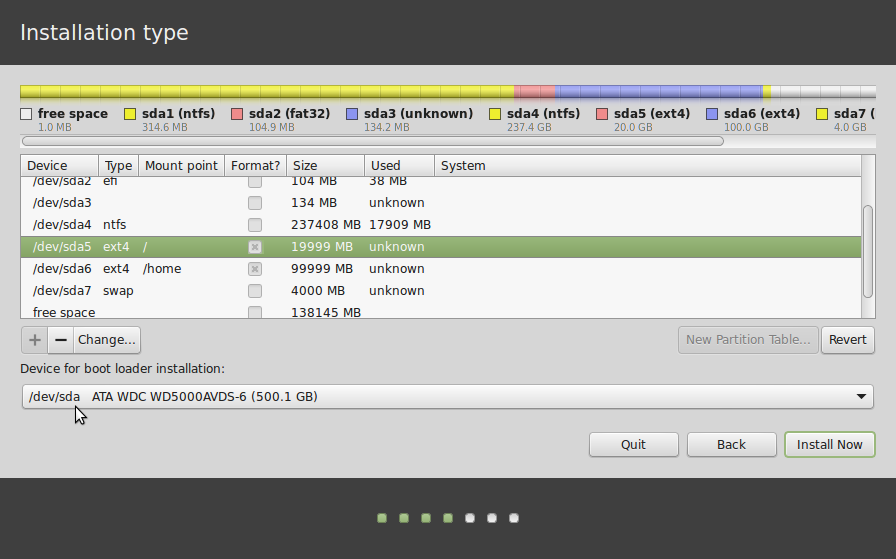The image size is (896, 559).
Task: Sort partitions by Device column header
Action: pyautogui.click(x=59, y=166)
